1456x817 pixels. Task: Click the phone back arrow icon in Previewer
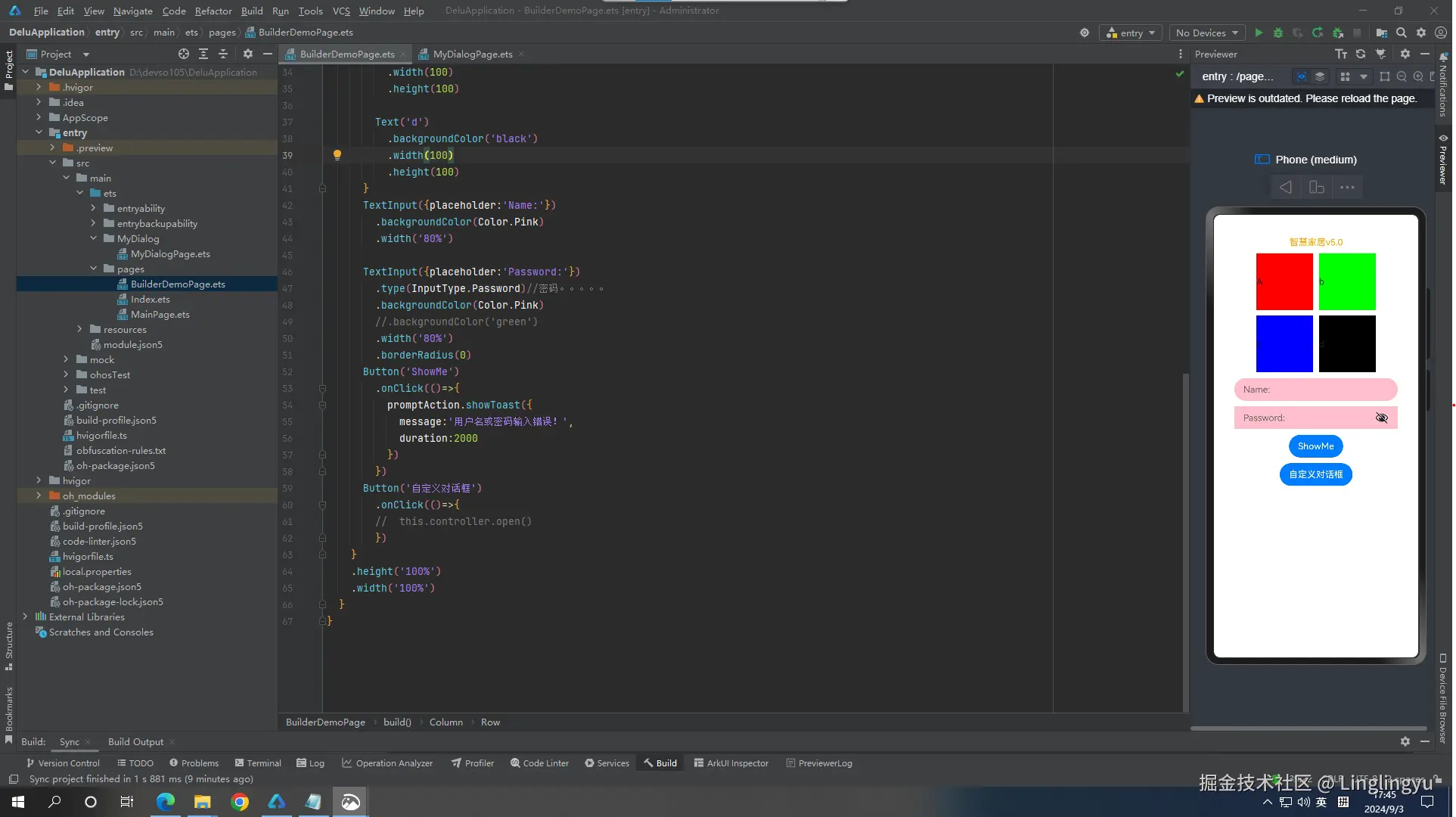[x=1285, y=187]
